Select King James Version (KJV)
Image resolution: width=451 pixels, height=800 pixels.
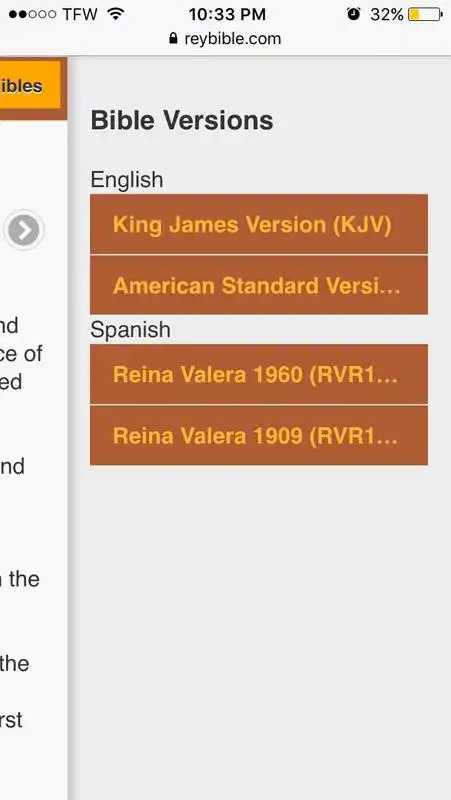[259, 224]
